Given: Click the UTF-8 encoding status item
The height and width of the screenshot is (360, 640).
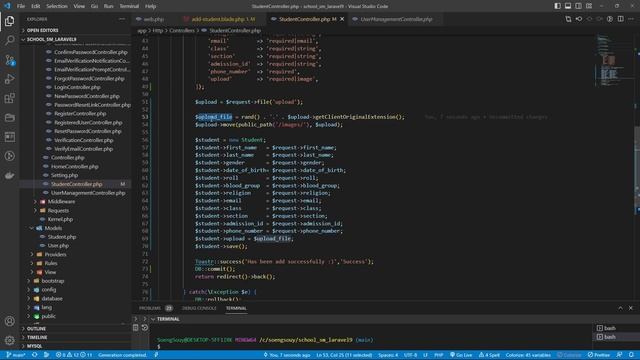Looking at the screenshot, I should click(410, 355).
